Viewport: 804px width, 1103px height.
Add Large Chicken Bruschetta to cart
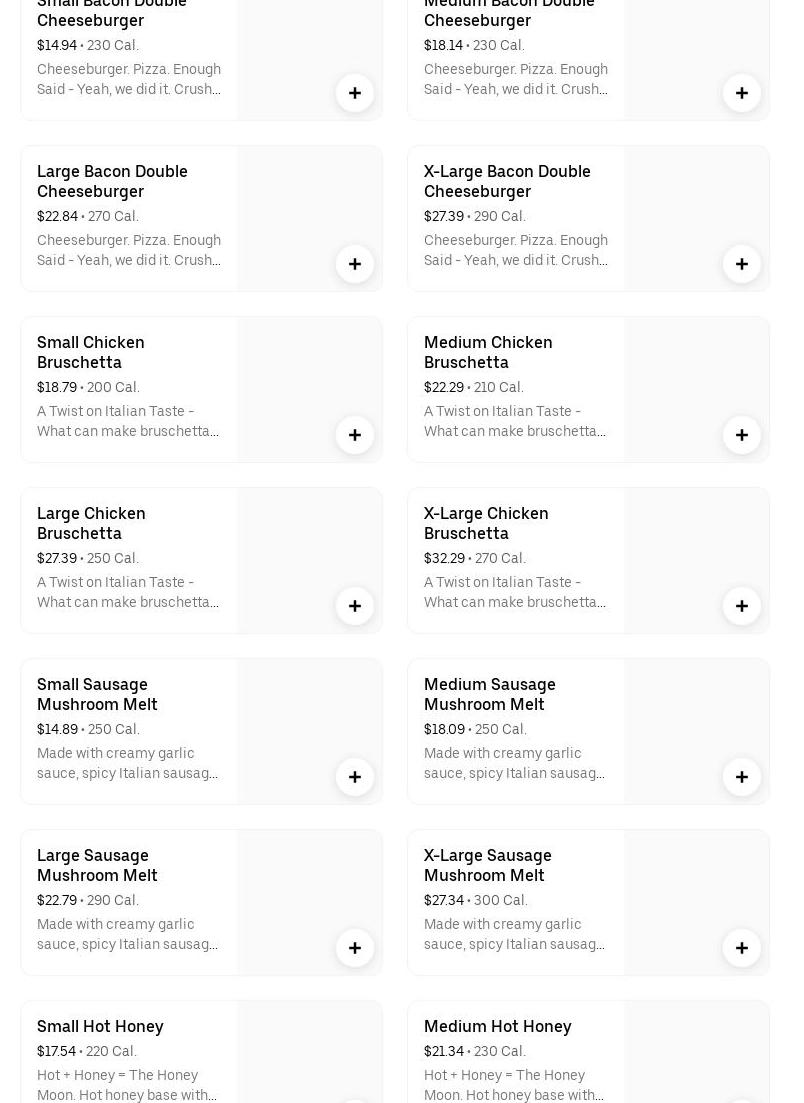click(355, 606)
